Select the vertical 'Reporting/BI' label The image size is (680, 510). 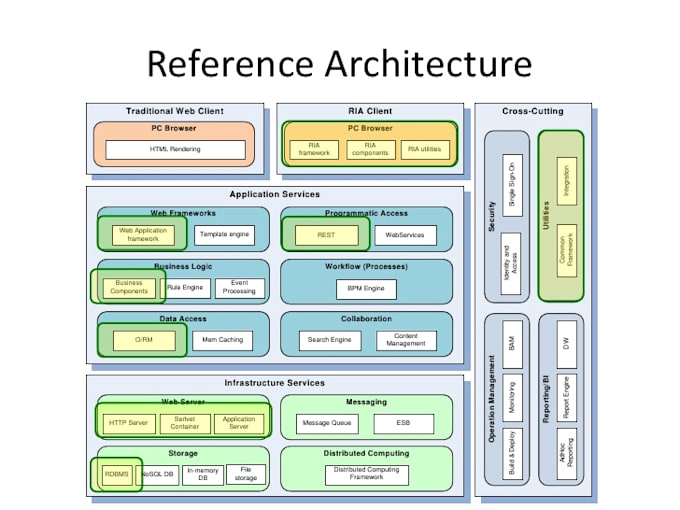point(546,399)
